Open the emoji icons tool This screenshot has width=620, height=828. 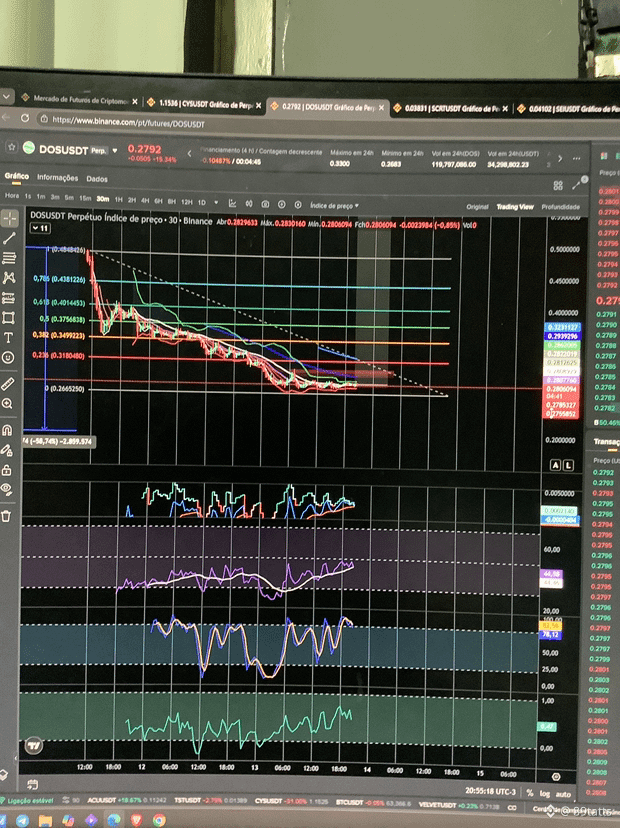click(x=8, y=357)
